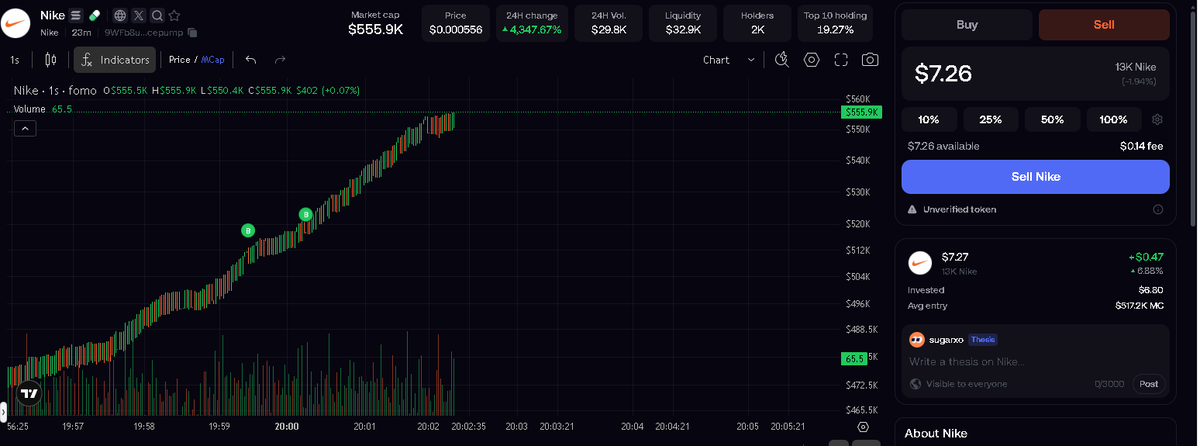The image size is (1200, 446).
Task: Choose the 25% sell amount
Action: [x=991, y=120]
